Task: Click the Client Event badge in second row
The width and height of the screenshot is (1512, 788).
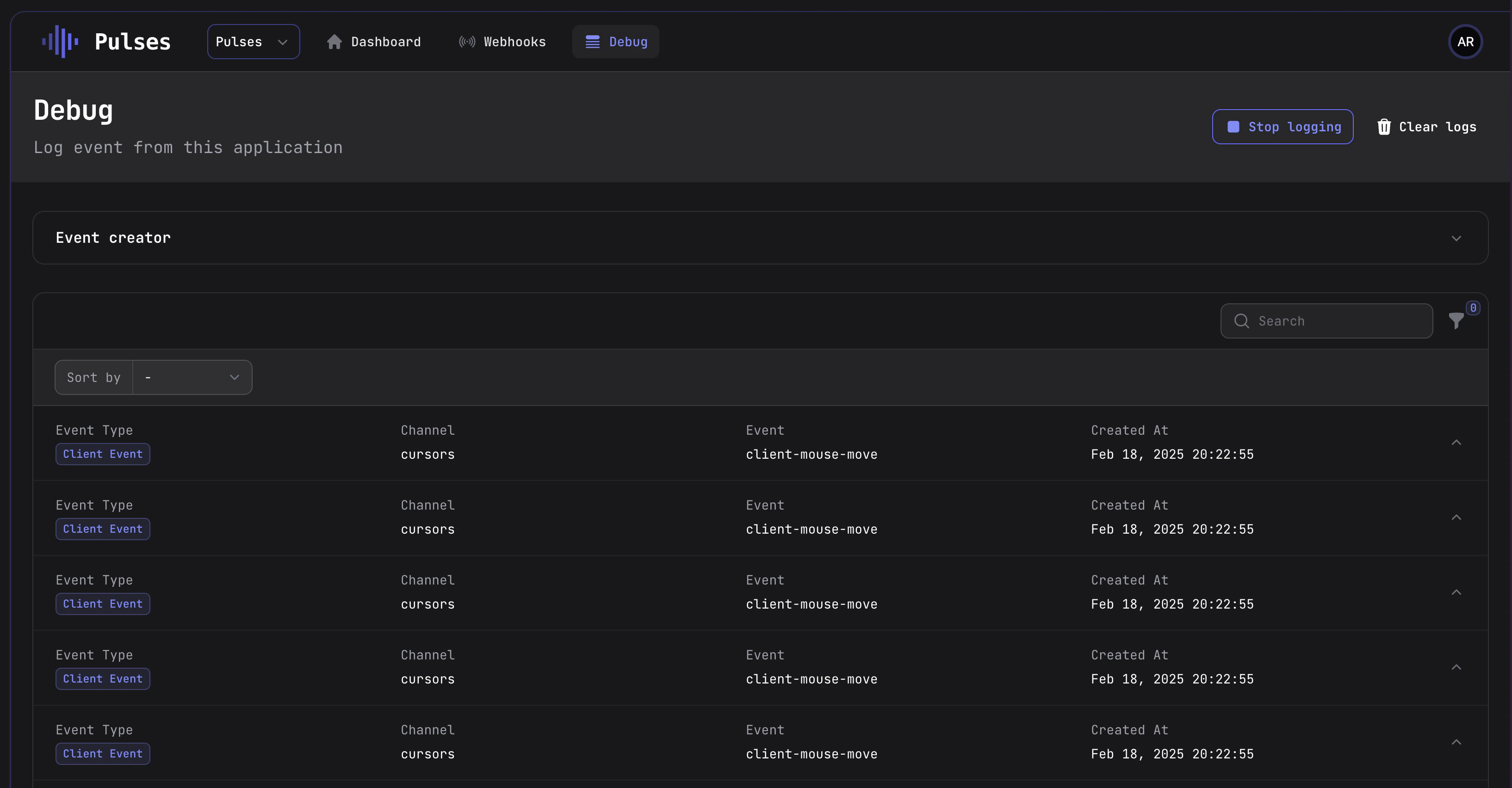Action: coord(103,529)
